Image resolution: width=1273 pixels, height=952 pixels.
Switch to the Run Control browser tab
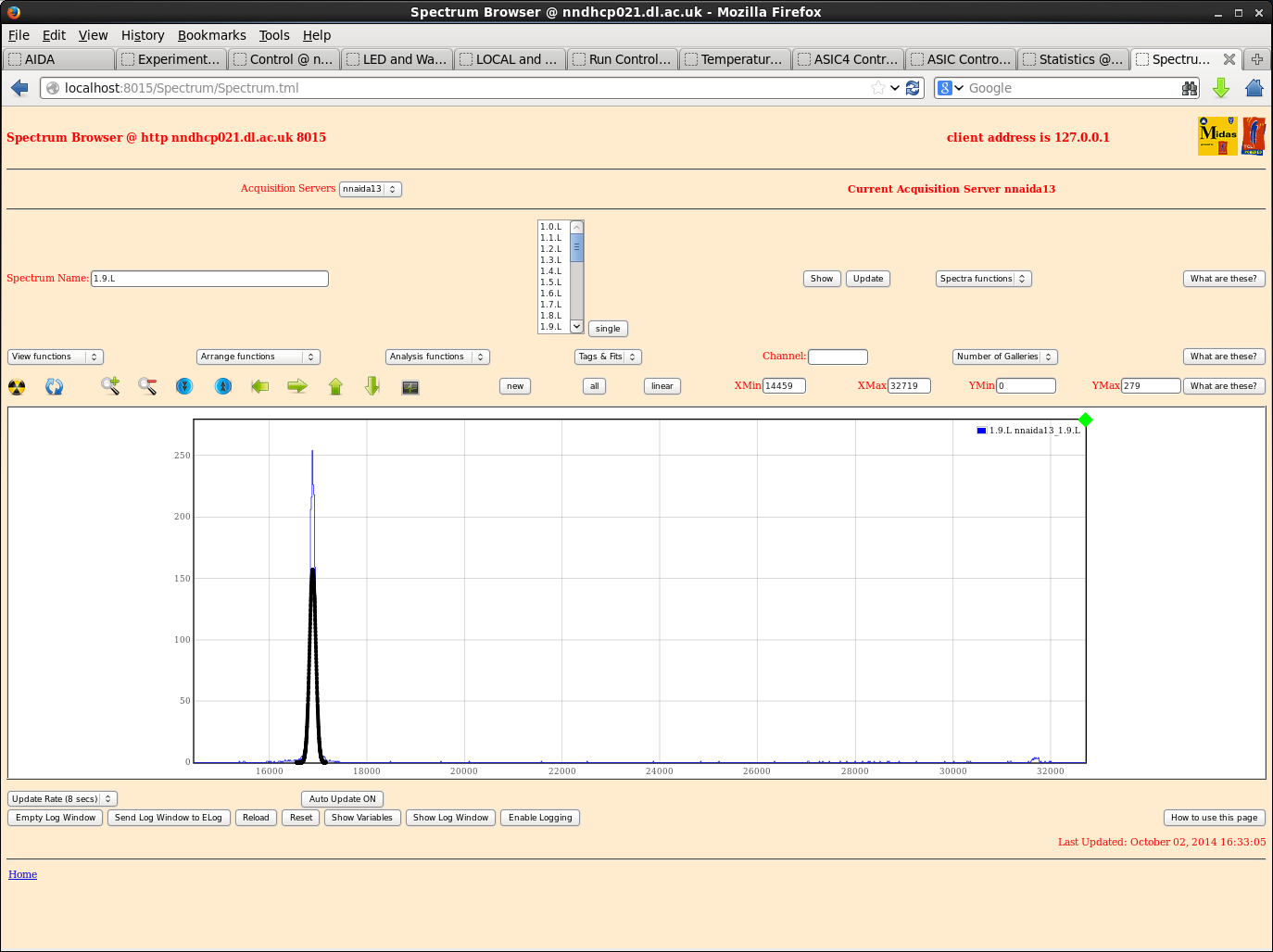pyautogui.click(x=623, y=59)
